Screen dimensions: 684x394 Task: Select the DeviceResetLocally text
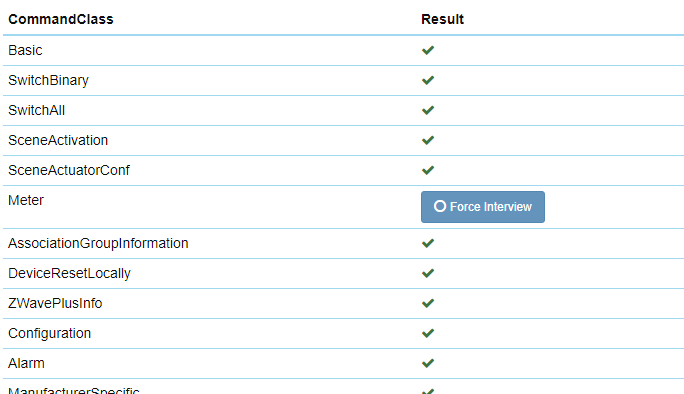point(69,274)
